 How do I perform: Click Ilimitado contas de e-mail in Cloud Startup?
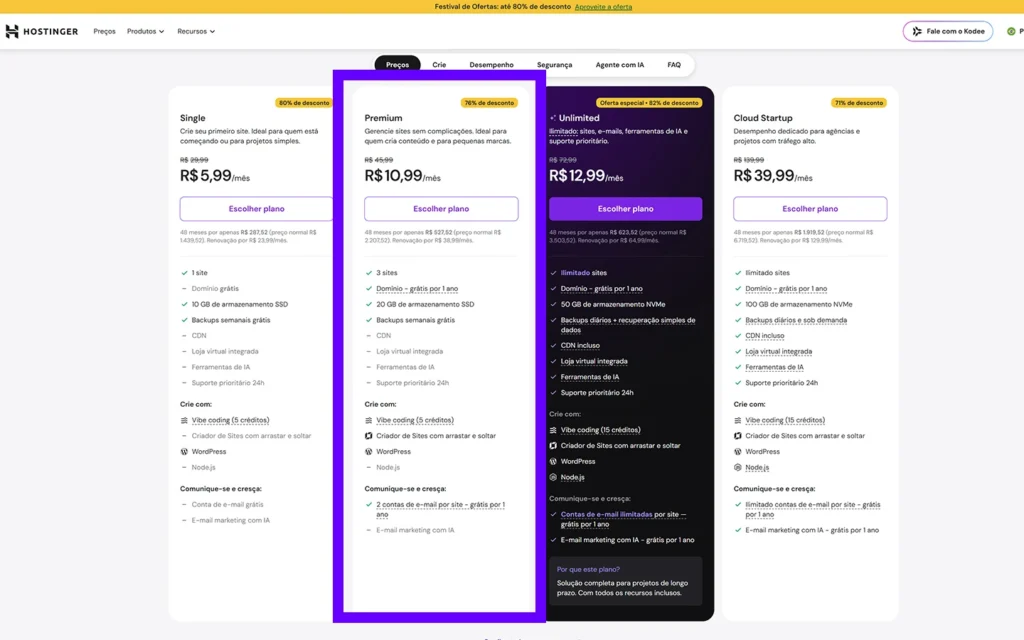pyautogui.click(x=812, y=509)
